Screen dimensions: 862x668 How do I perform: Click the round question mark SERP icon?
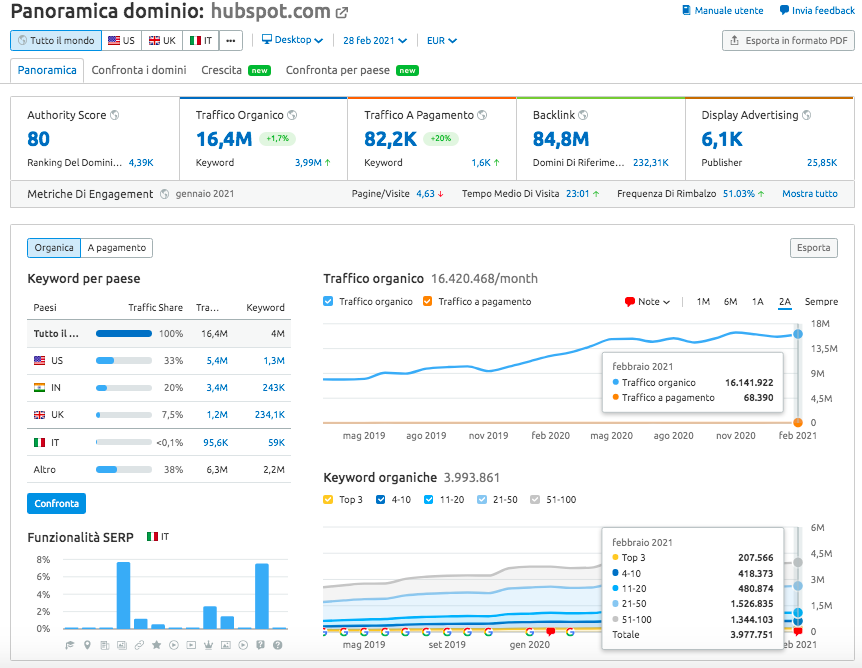278,645
